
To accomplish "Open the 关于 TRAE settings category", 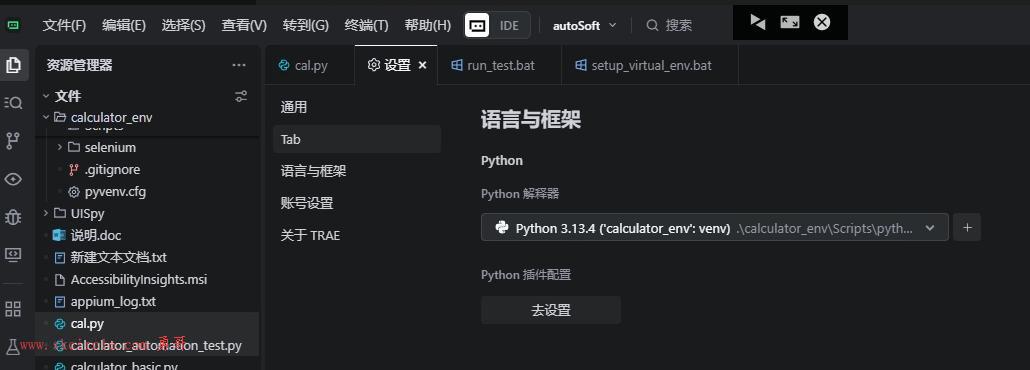I will [357, 235].
